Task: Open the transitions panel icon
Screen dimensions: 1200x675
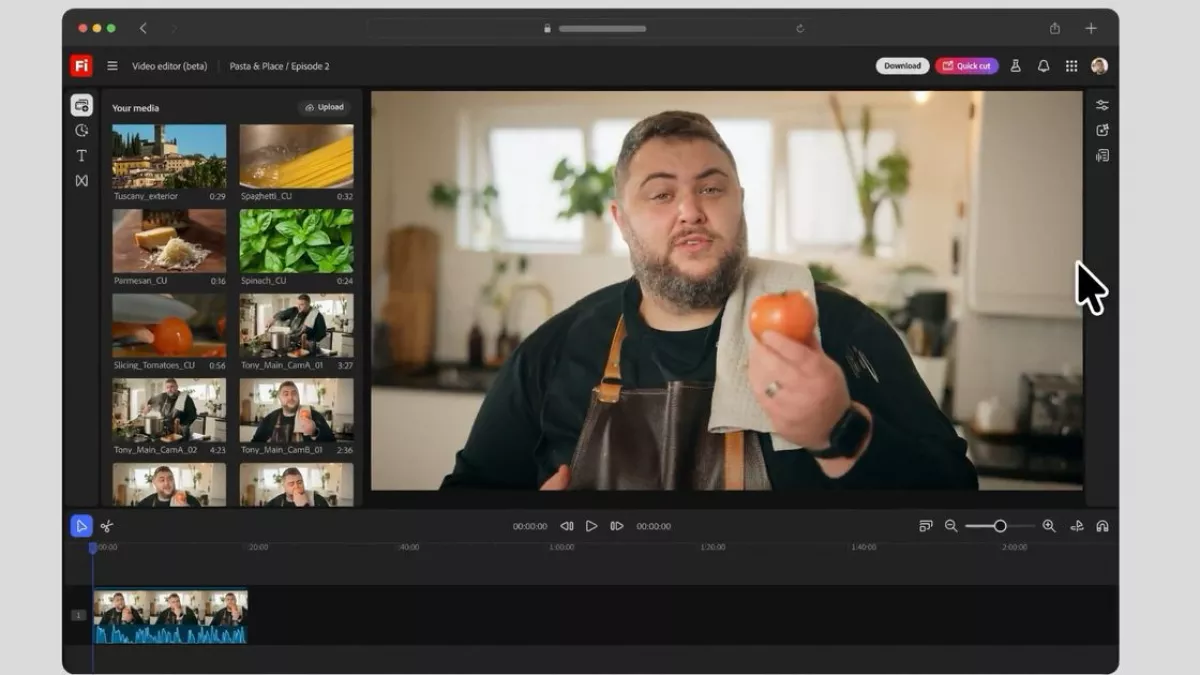Action: (81, 181)
